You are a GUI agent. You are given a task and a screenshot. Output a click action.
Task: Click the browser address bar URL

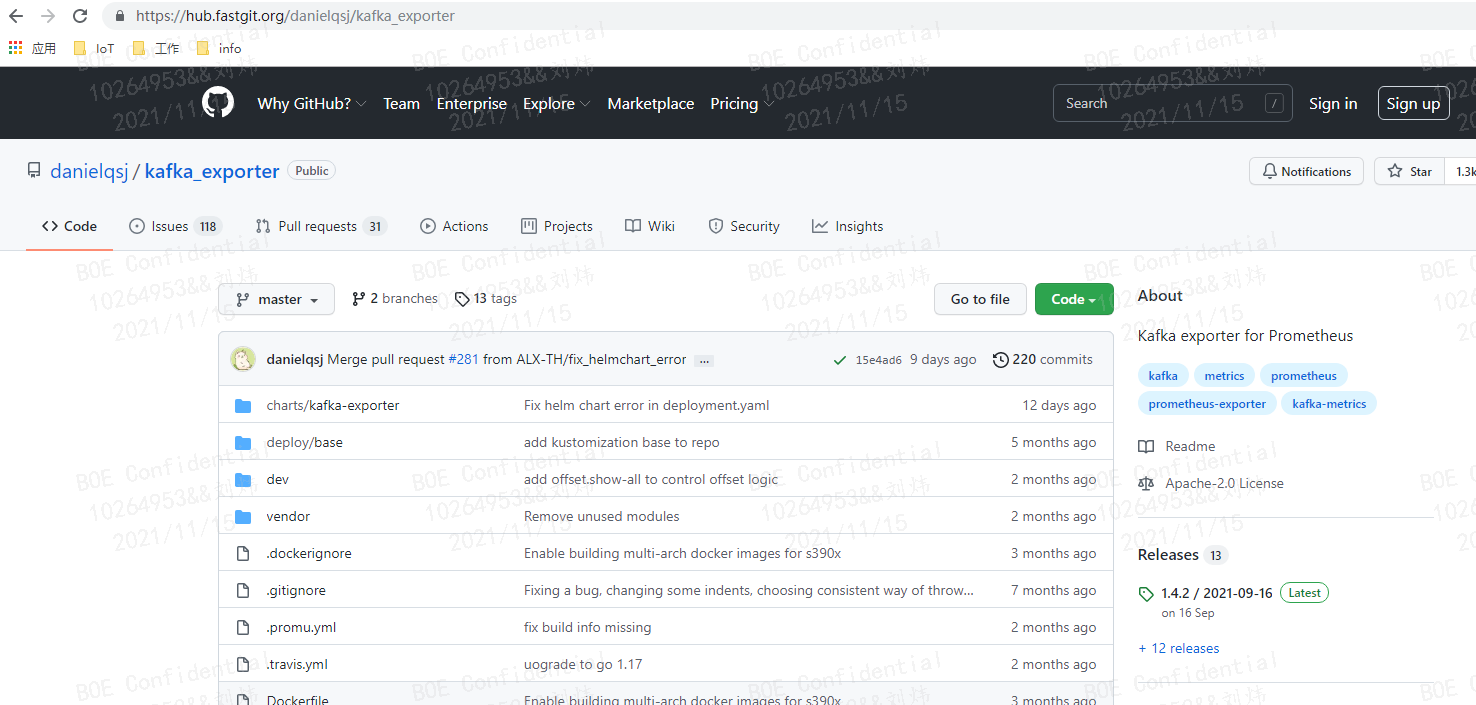tap(295, 16)
